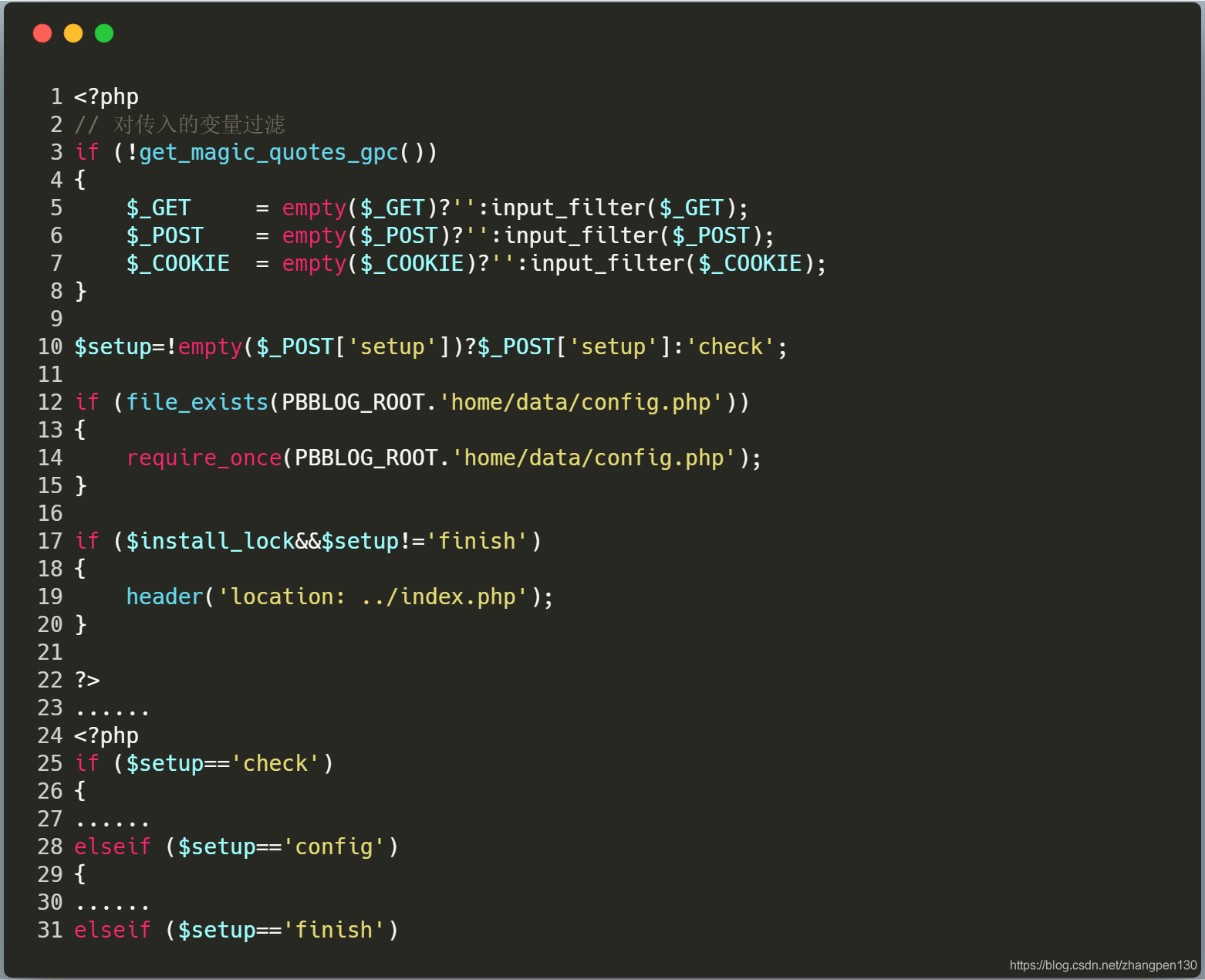The height and width of the screenshot is (980, 1205).
Task: Click the 'finish' string on line 17
Action: (x=477, y=542)
